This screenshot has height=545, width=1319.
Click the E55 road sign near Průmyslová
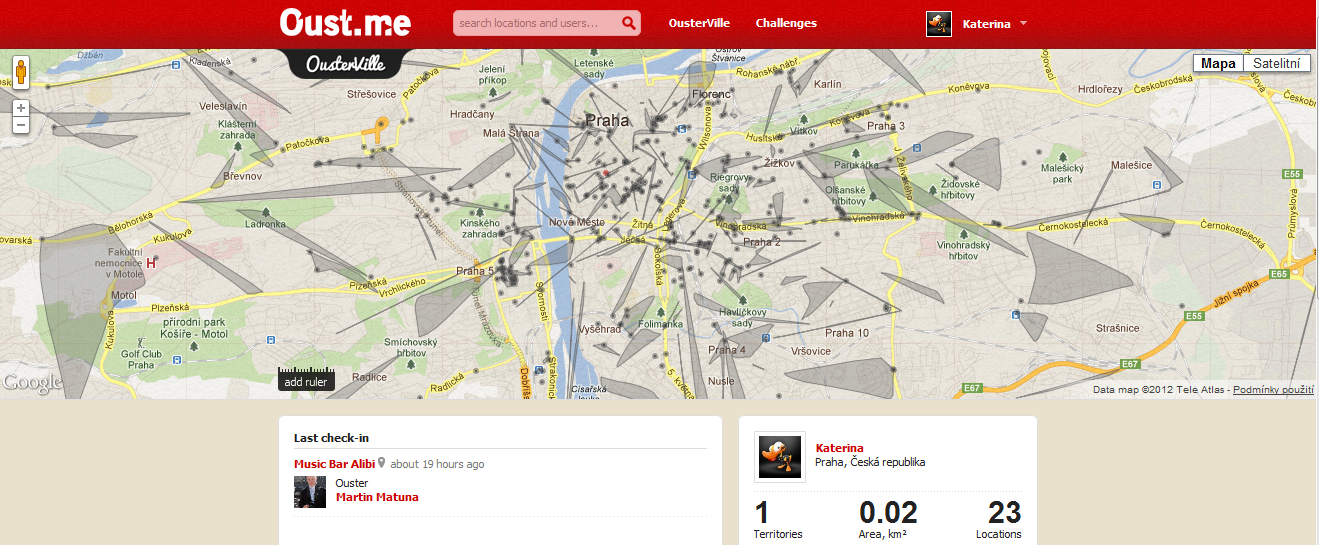pyautogui.click(x=1292, y=175)
